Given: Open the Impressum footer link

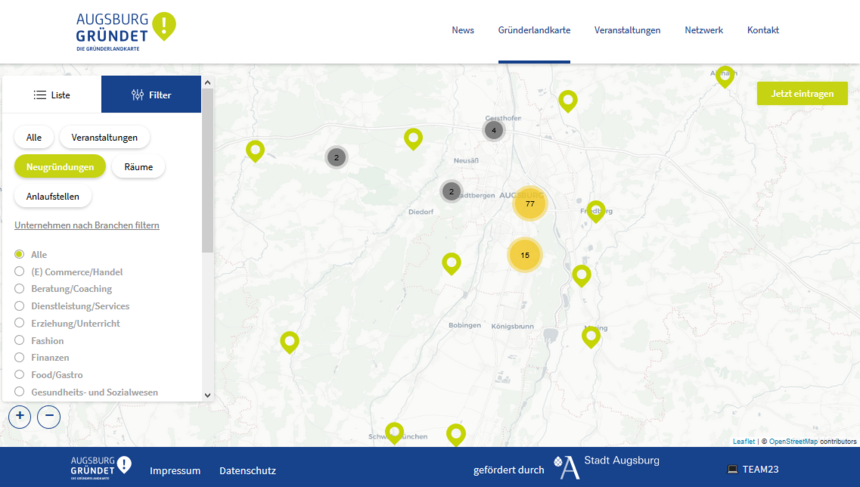Looking at the screenshot, I should (x=175, y=471).
